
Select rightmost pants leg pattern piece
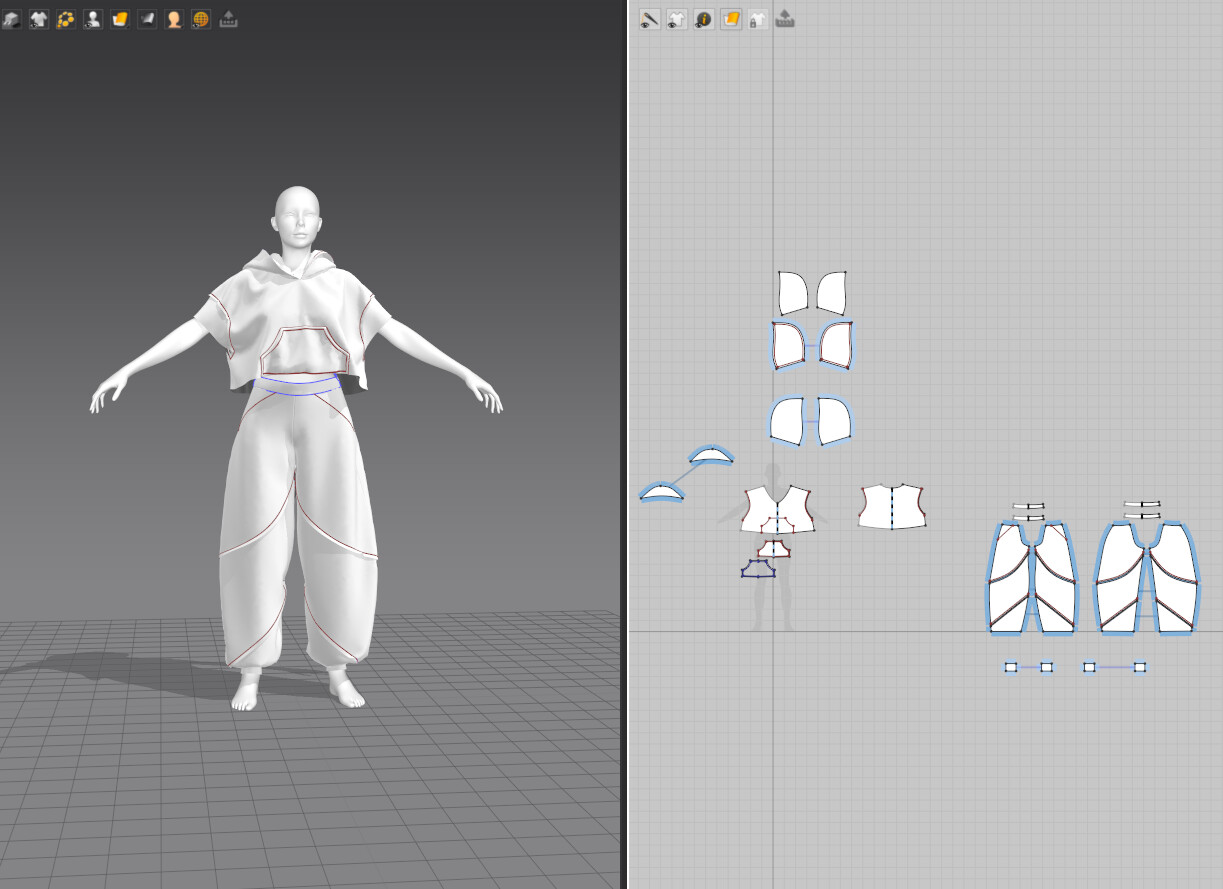coord(1174,578)
